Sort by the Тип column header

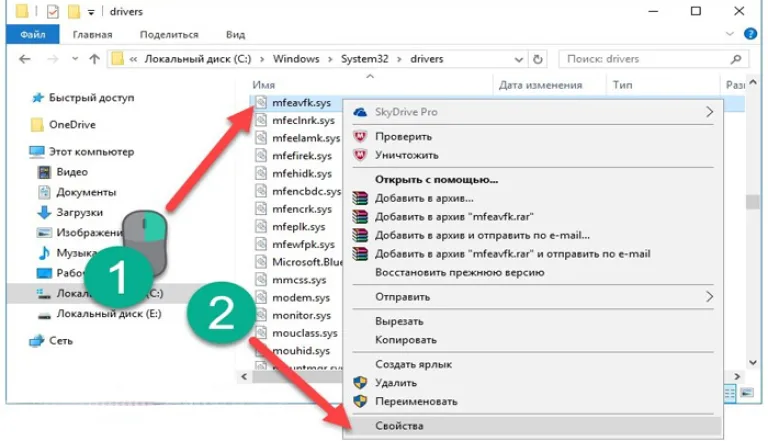tap(622, 85)
